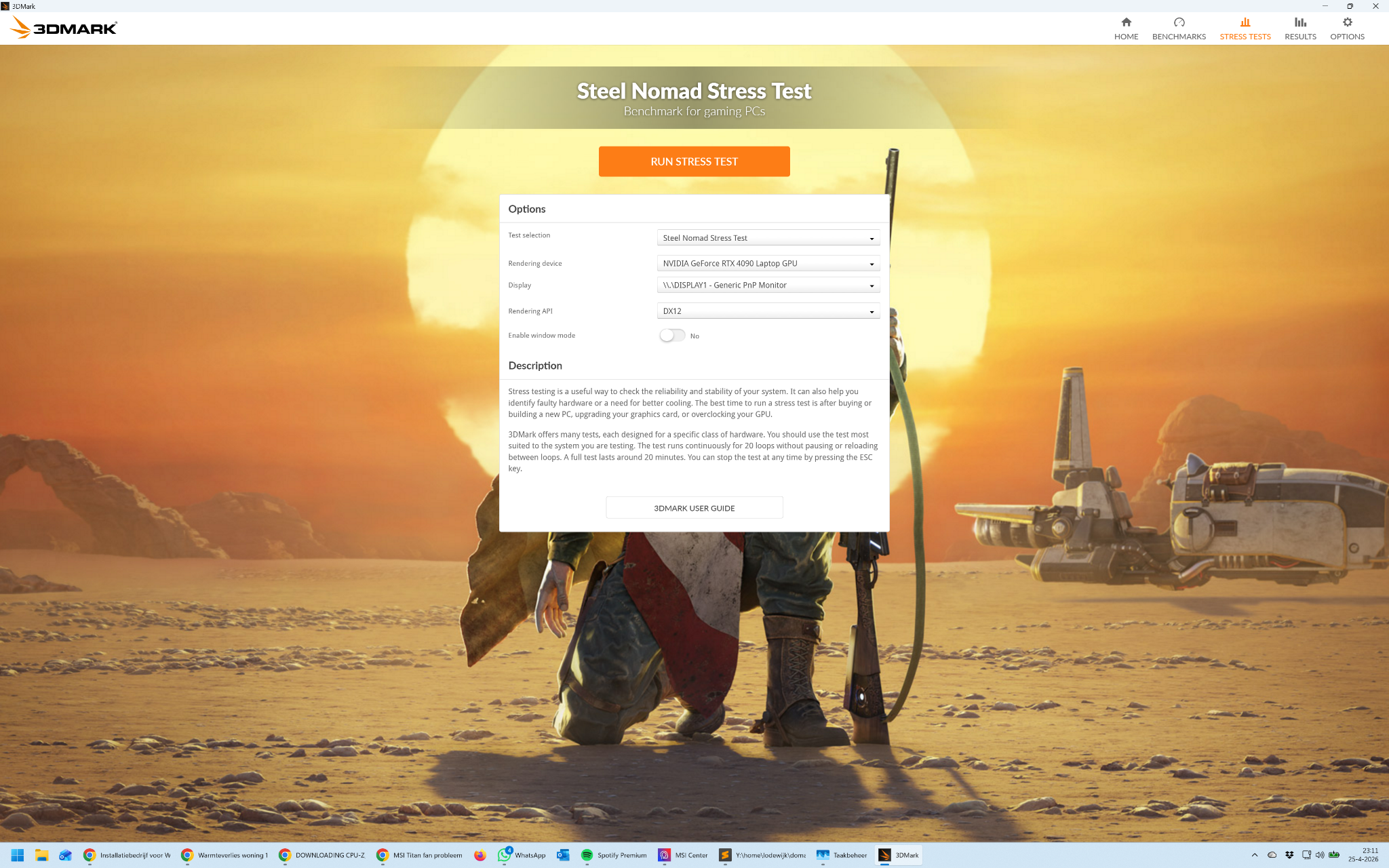The width and height of the screenshot is (1389, 868).
Task: Open File Explorer from taskbar
Action: point(41,855)
